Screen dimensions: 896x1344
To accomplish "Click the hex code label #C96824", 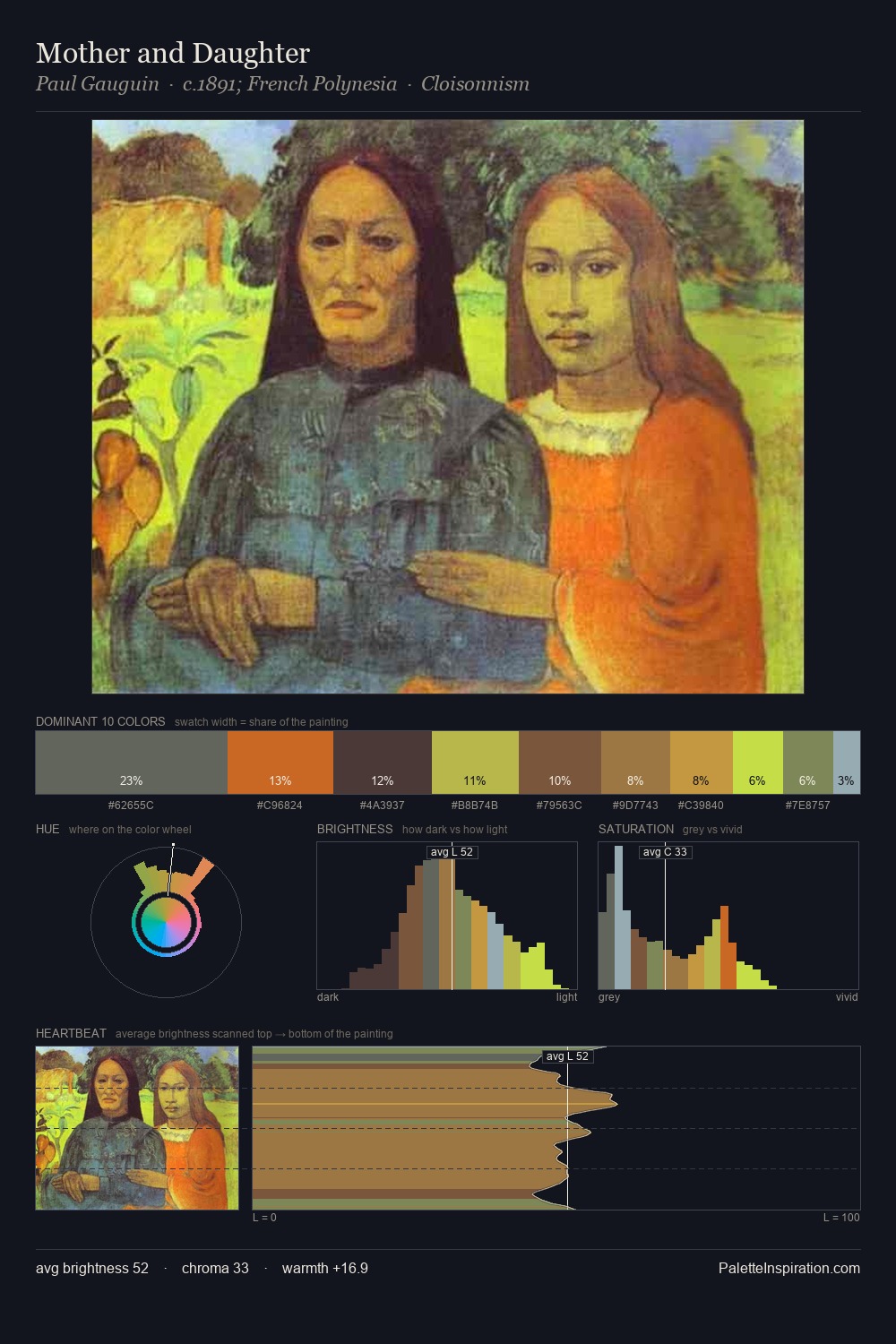I will pyautogui.click(x=280, y=806).
